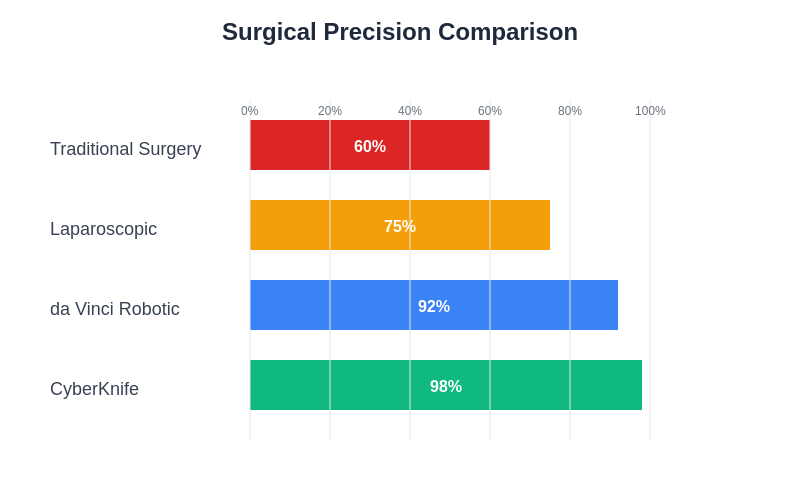Select the 92% value label

[434, 307]
